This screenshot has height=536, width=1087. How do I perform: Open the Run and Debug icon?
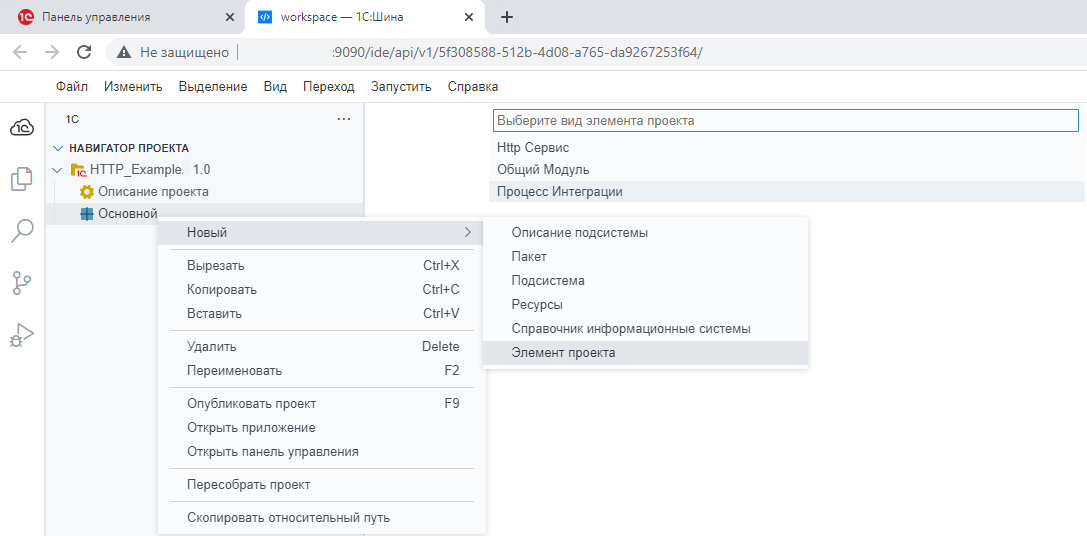click(22, 336)
